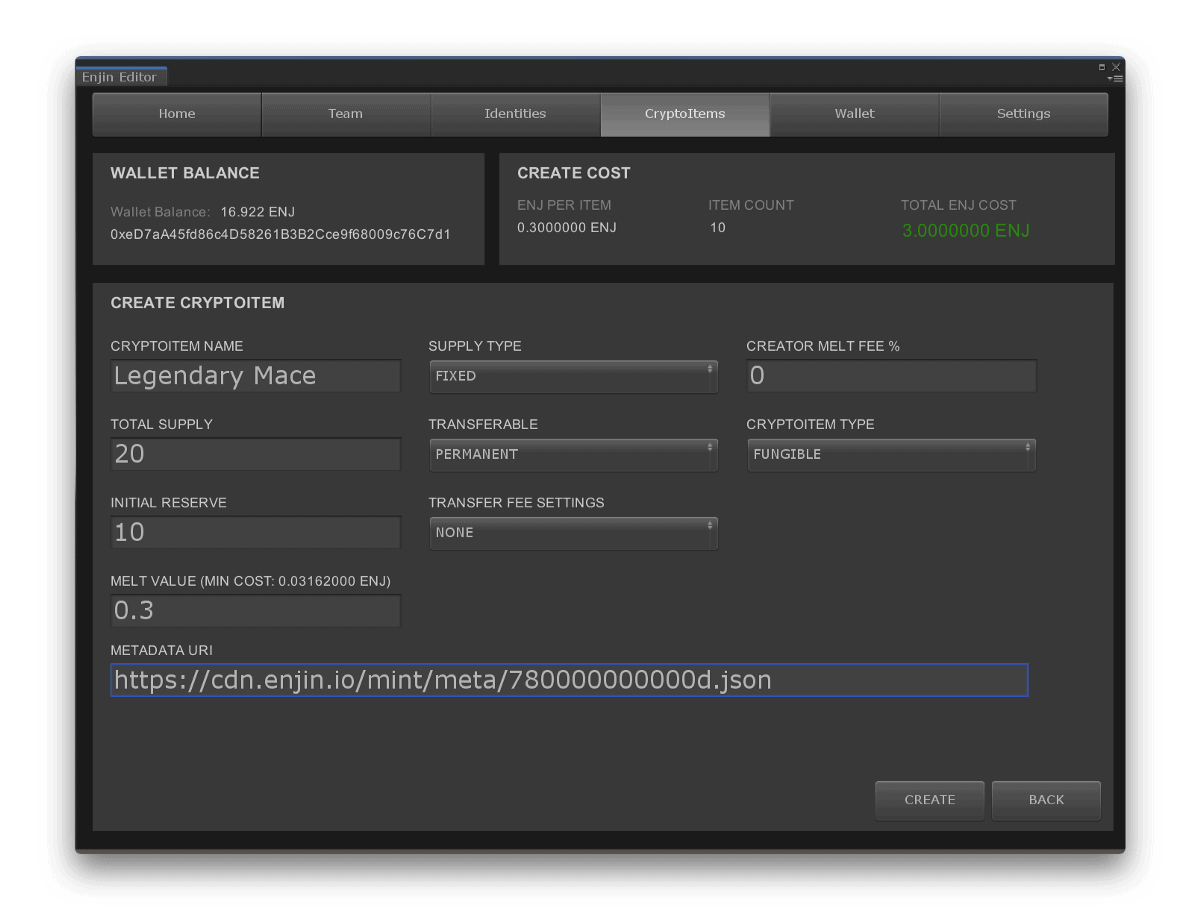Focus the Creator Melt Fee % field

[x=891, y=376]
